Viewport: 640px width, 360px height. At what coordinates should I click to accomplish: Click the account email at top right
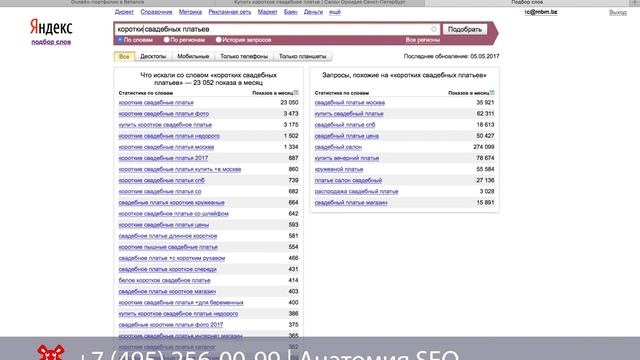click(541, 12)
